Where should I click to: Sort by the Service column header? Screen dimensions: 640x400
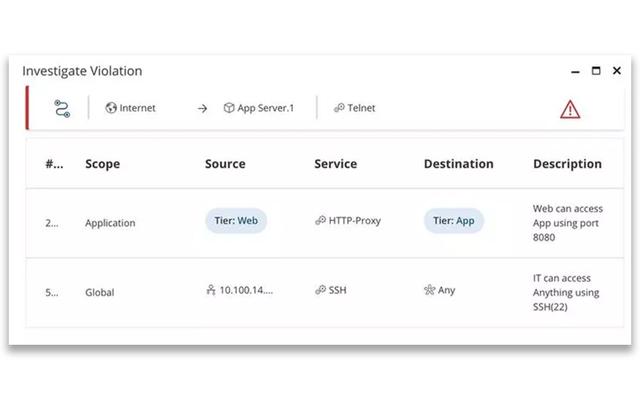click(x=335, y=164)
